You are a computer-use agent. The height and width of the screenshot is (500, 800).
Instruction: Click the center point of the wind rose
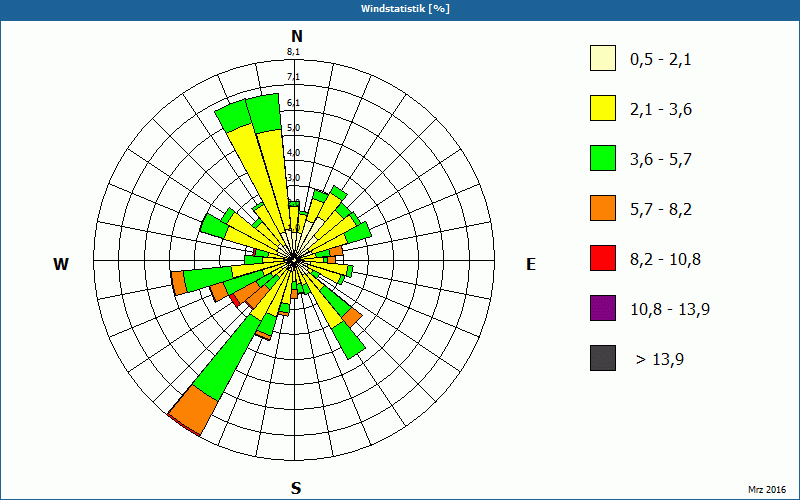click(x=294, y=261)
